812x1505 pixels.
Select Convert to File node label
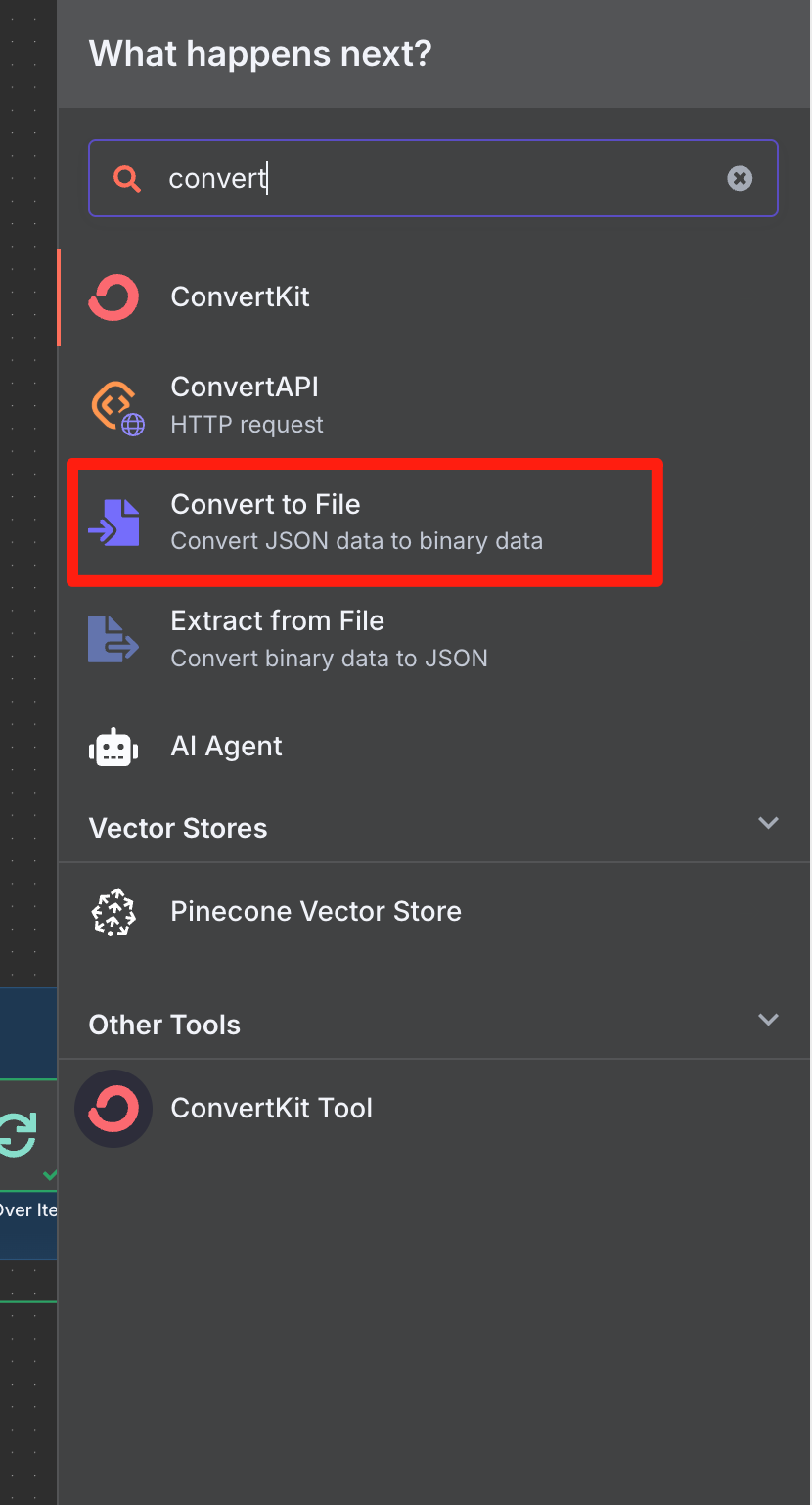click(265, 504)
